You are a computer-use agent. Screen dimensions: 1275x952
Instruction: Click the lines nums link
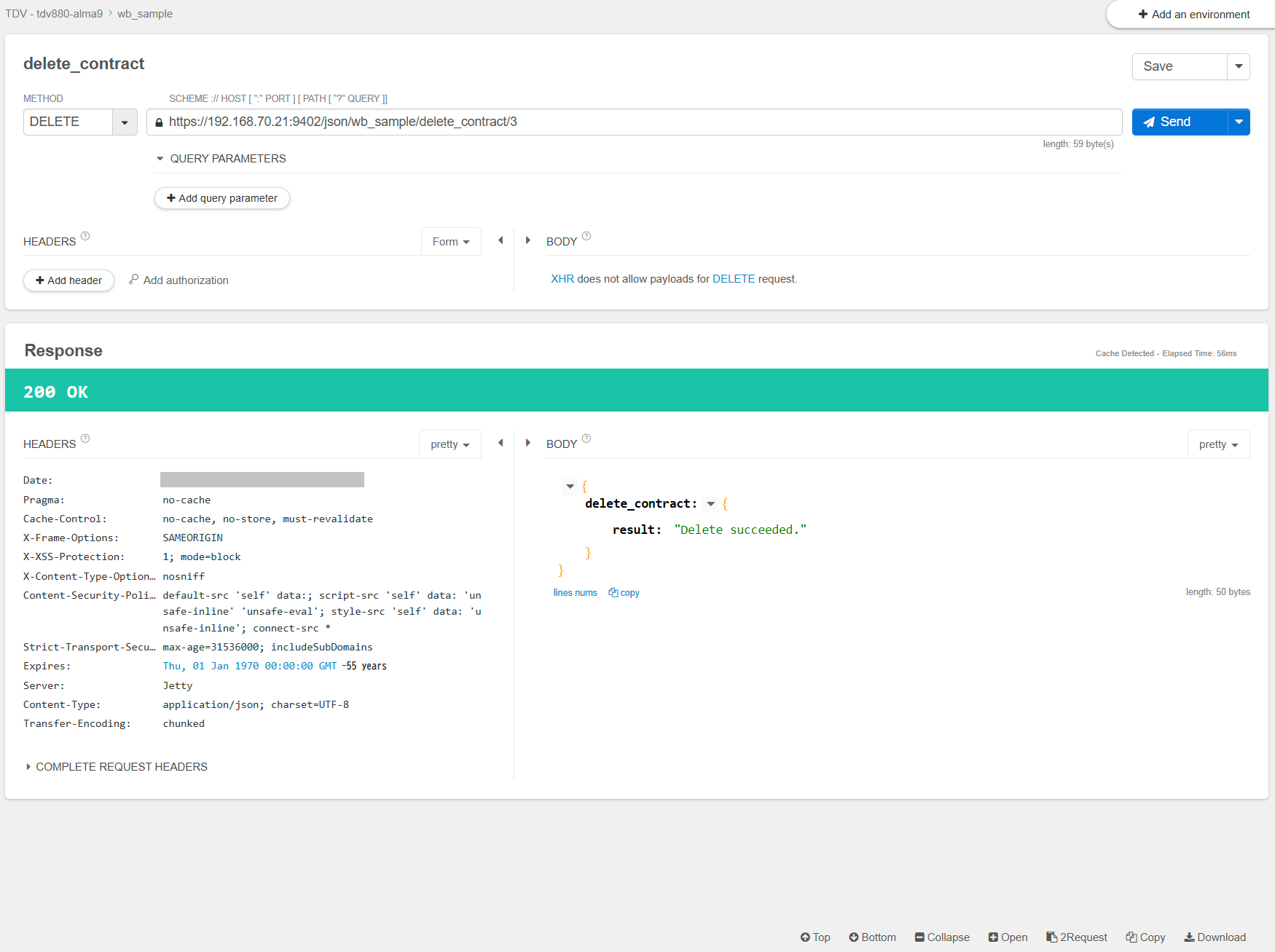point(576,593)
